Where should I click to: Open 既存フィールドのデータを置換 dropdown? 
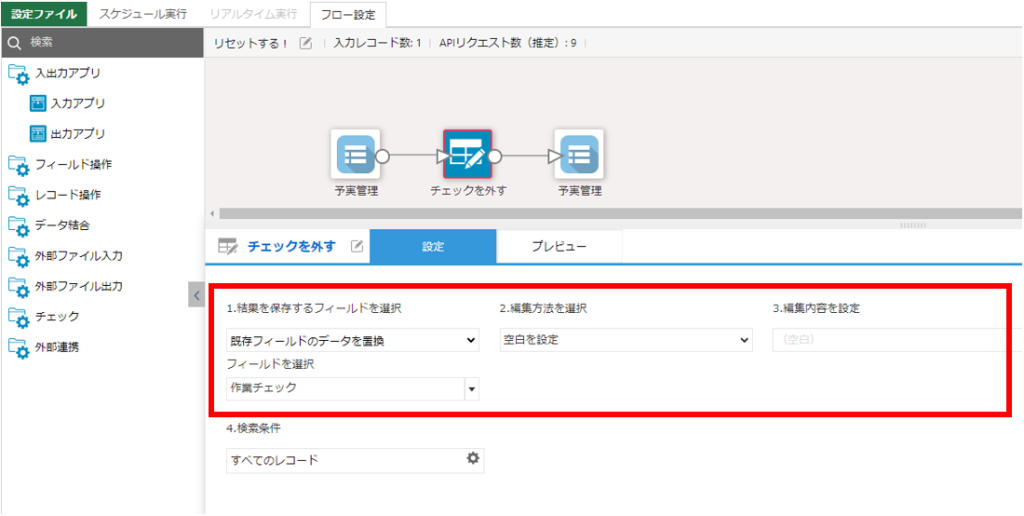pos(353,340)
